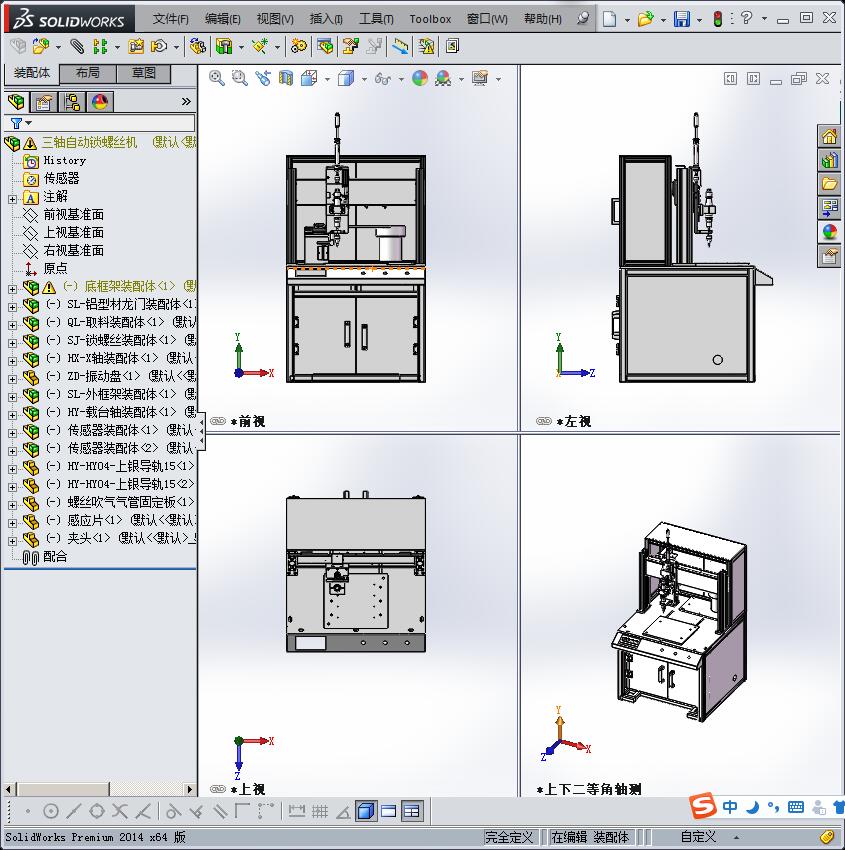Open the Hide/Show Items glasses dropdown arrow
The width and height of the screenshot is (845, 850).
[x=401, y=80]
